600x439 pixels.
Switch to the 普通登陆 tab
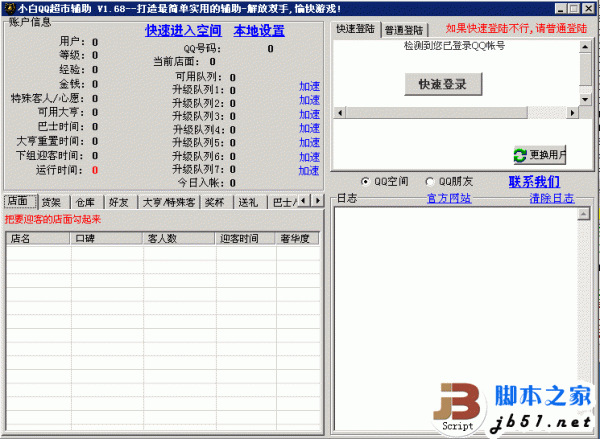click(x=404, y=30)
